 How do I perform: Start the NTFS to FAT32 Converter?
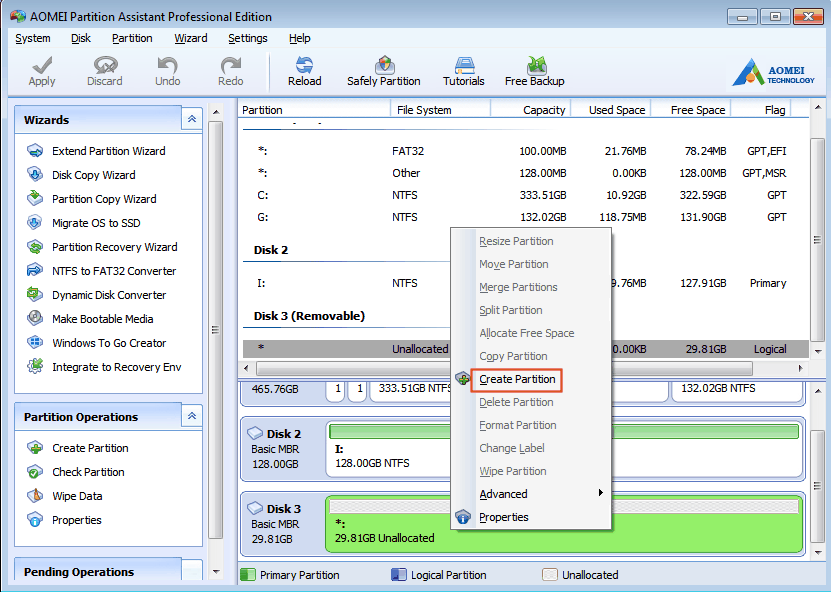114,271
